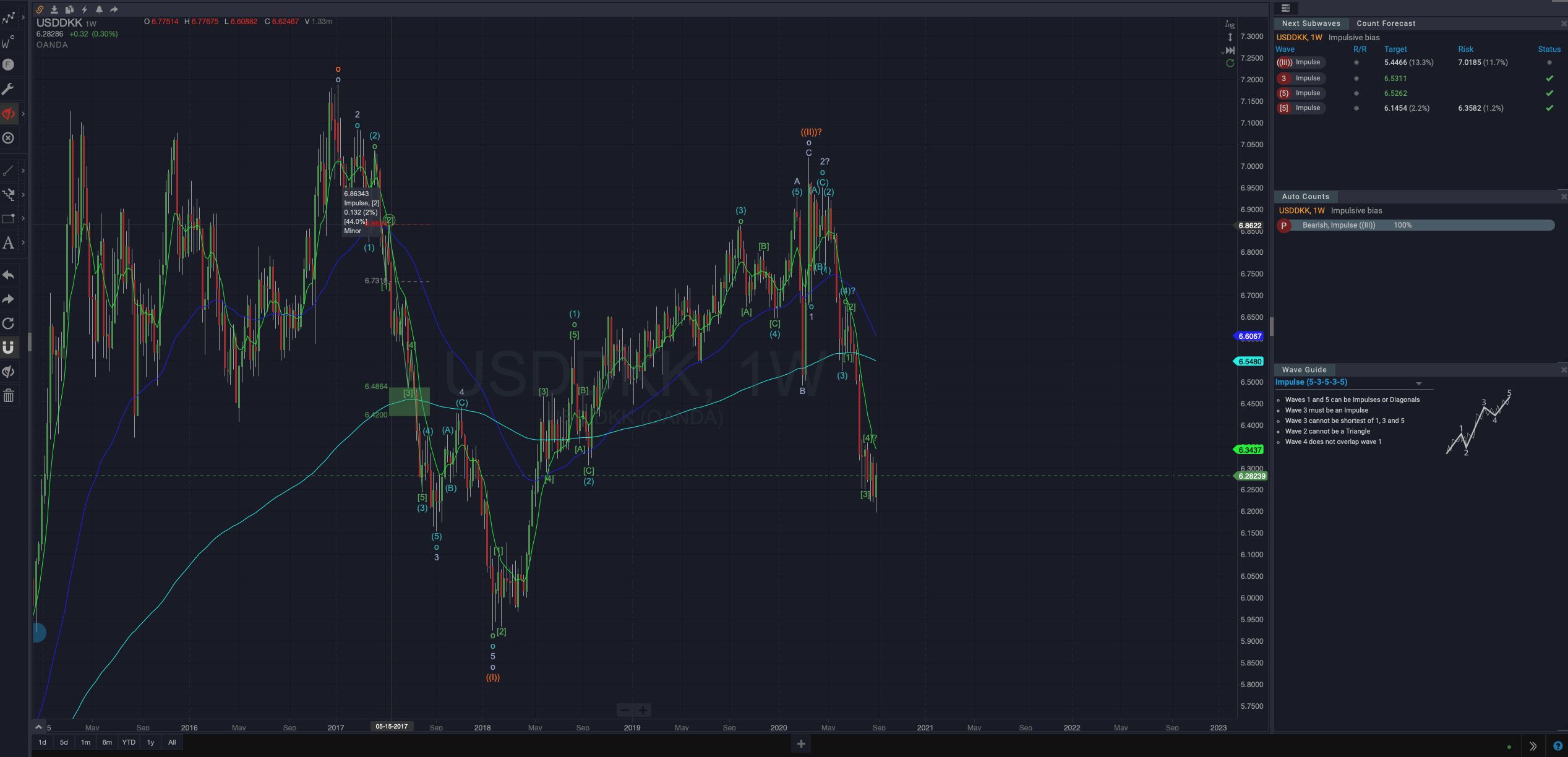Expand the retracement tool submenu arrow
This screenshot has height=757, width=1568.
tap(24, 195)
